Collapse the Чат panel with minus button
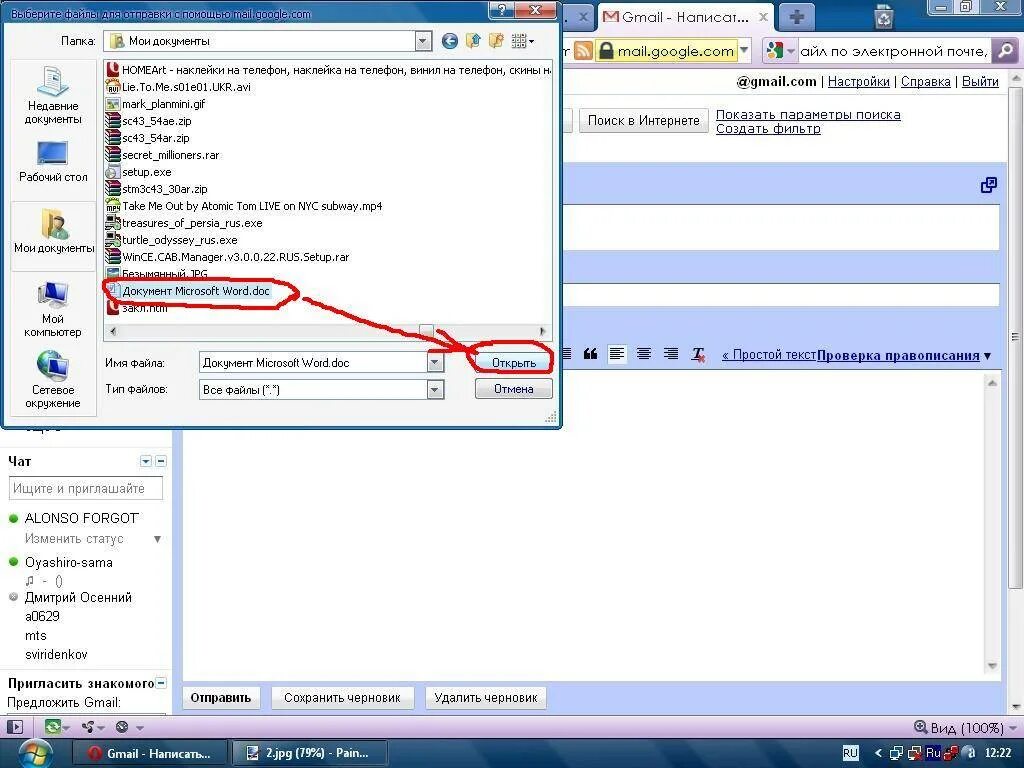Screen dimensions: 1024x768 pyautogui.click(x=161, y=462)
